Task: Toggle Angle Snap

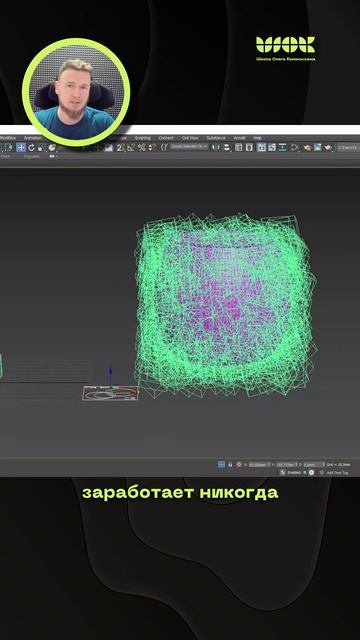Action: (131, 148)
